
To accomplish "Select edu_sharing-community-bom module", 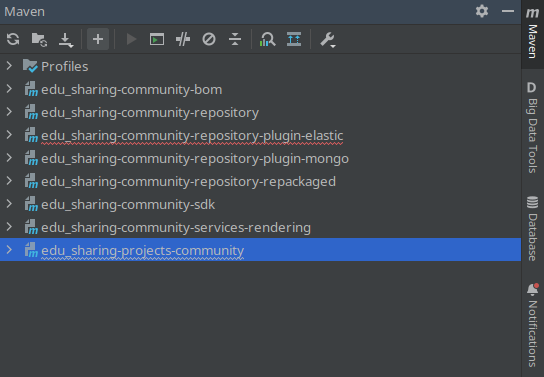I will [x=260, y=89].
